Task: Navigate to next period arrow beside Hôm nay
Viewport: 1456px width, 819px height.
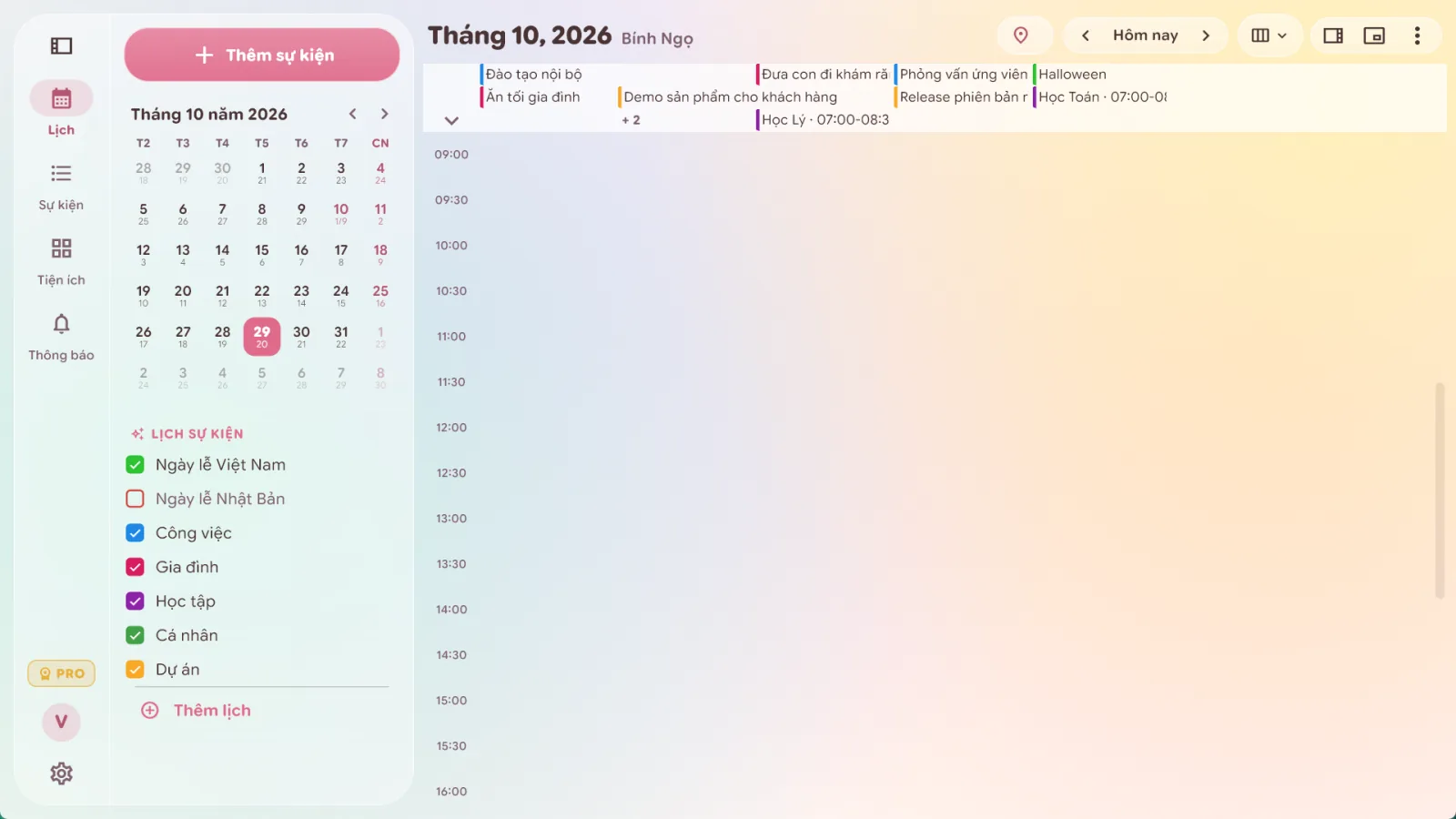Action: [1206, 35]
